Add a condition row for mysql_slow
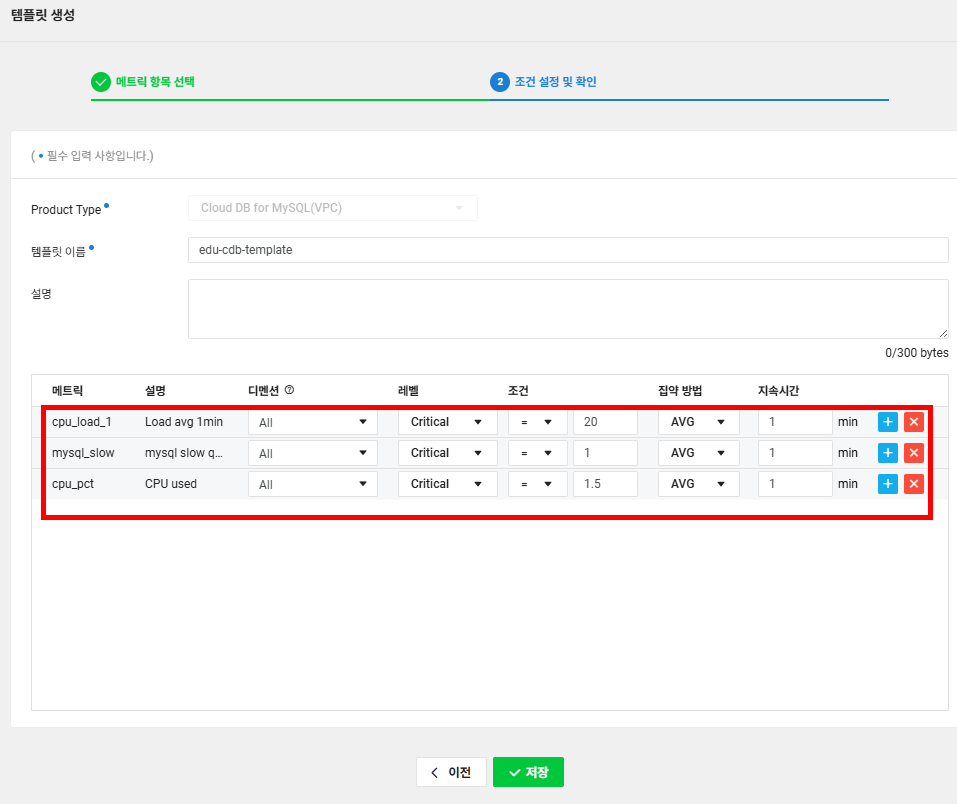 click(887, 453)
